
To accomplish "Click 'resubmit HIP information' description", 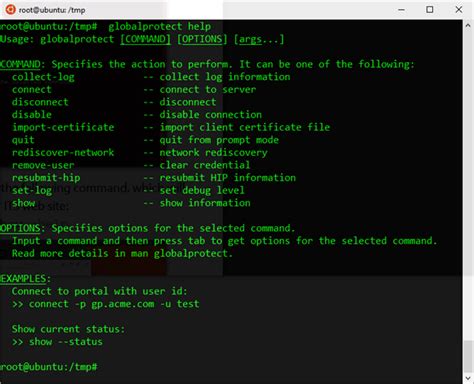I will (x=227, y=178).
